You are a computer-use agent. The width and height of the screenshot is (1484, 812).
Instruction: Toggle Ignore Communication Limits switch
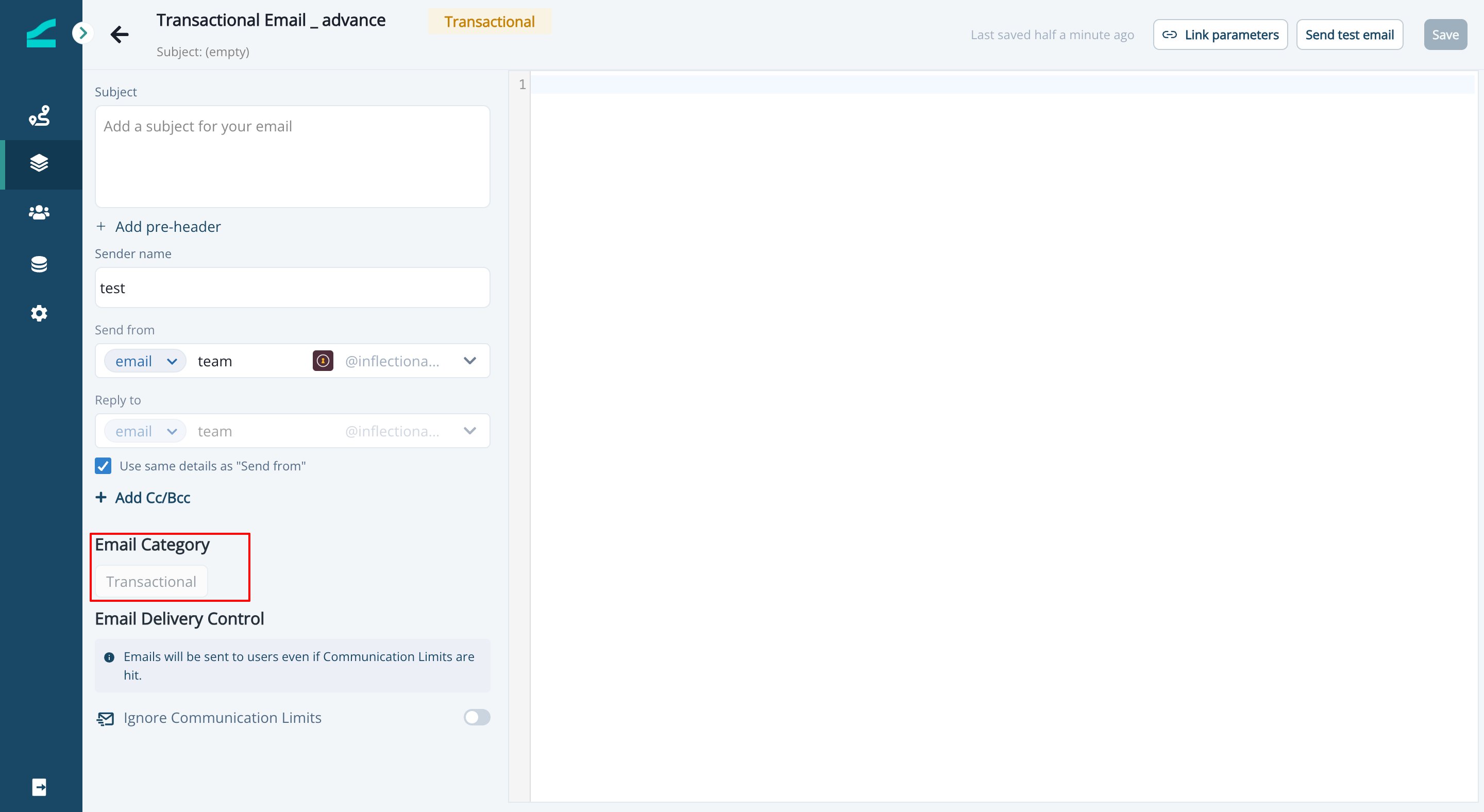(x=477, y=717)
